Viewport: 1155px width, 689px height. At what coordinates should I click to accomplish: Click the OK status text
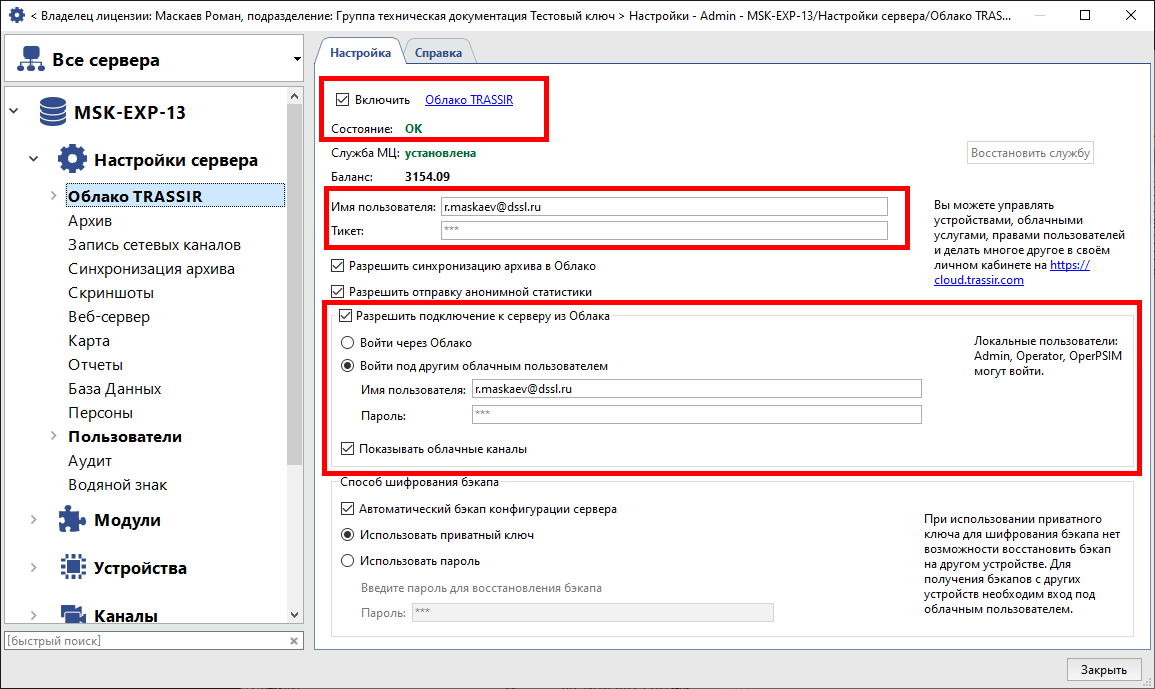click(x=413, y=129)
